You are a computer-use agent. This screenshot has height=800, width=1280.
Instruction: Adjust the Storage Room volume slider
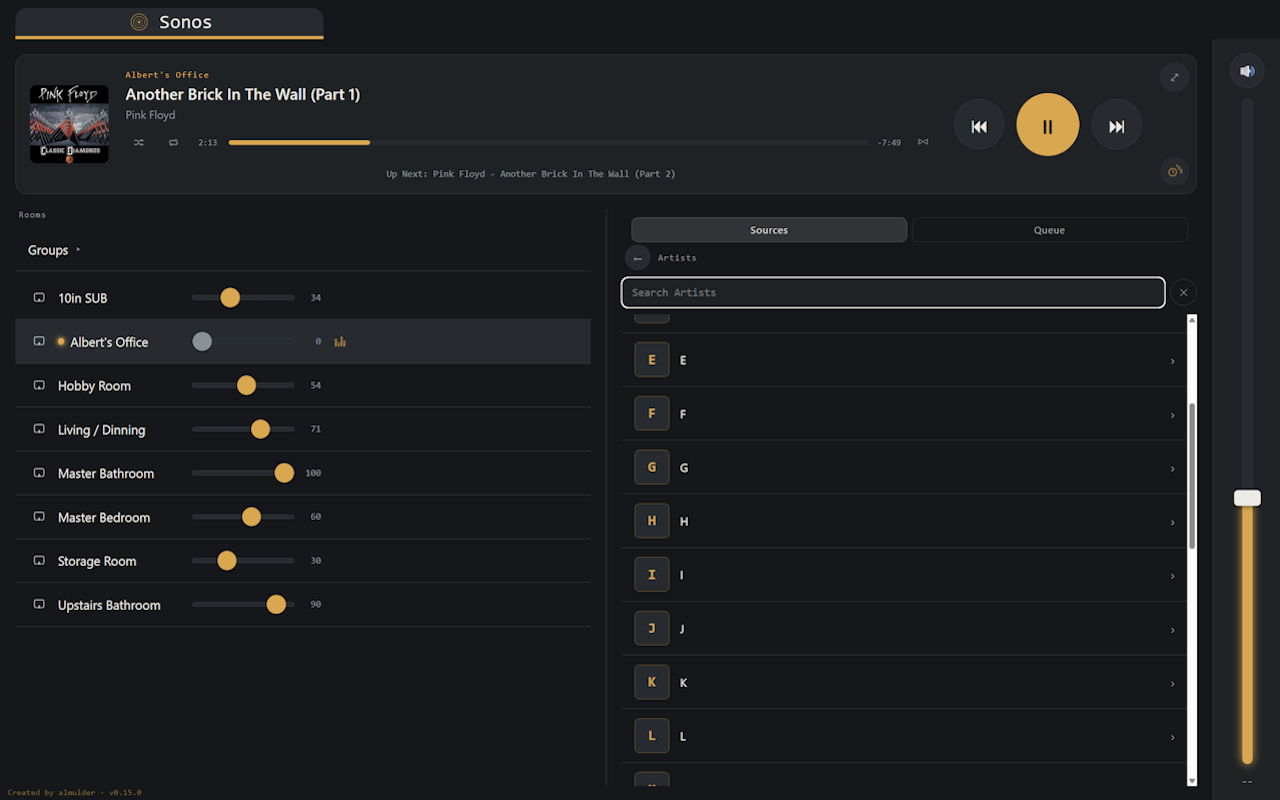click(243, 561)
